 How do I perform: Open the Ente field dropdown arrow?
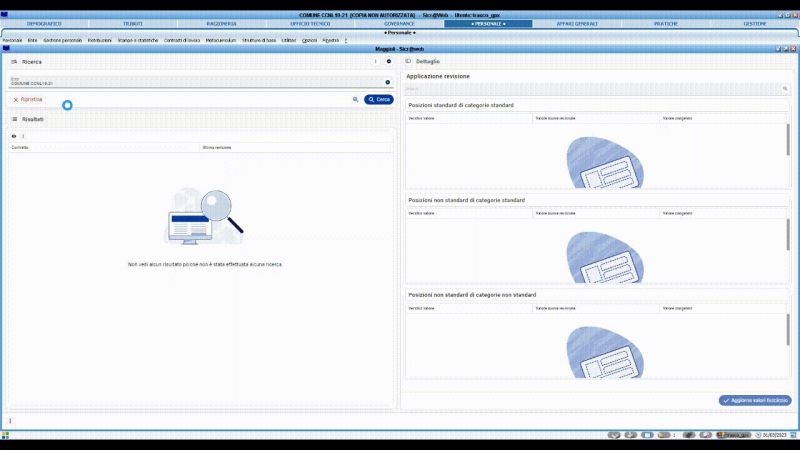[x=388, y=82]
